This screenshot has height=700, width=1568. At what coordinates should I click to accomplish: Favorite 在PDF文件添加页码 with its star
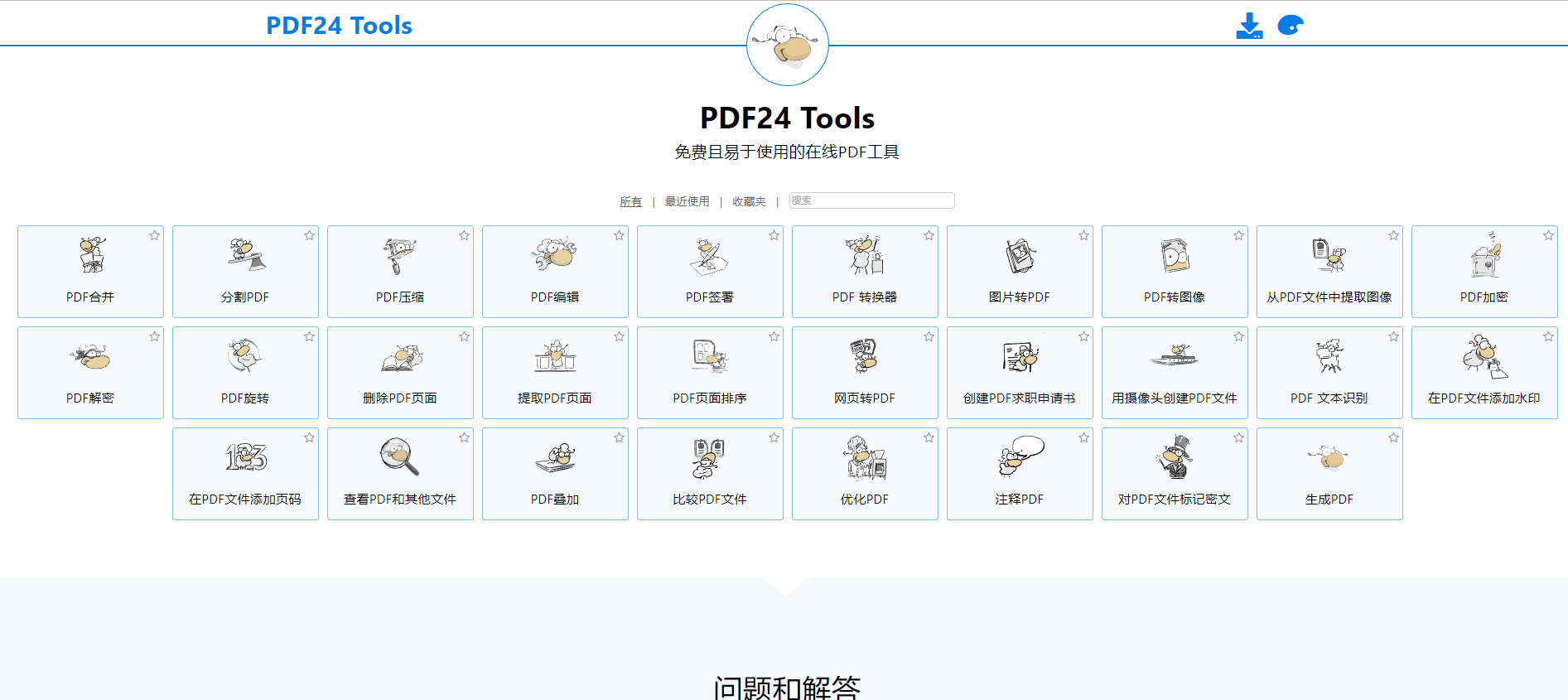[309, 437]
